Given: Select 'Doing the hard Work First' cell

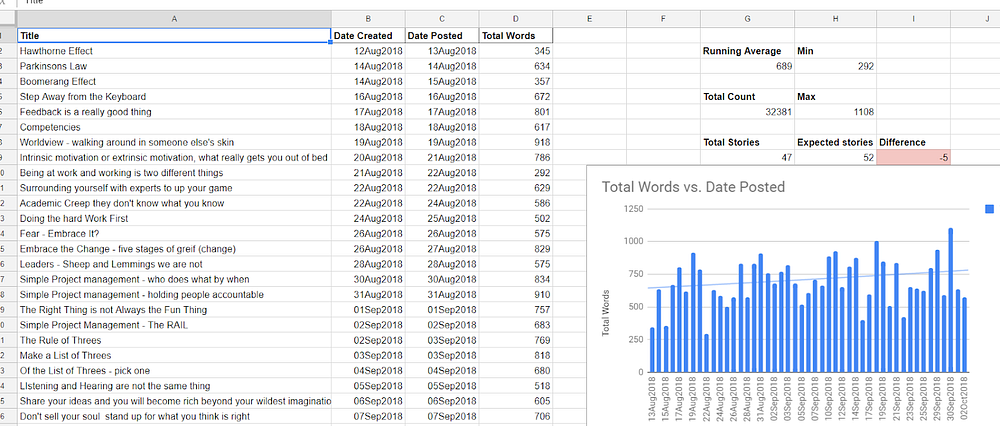Looking at the screenshot, I should 174,219.
